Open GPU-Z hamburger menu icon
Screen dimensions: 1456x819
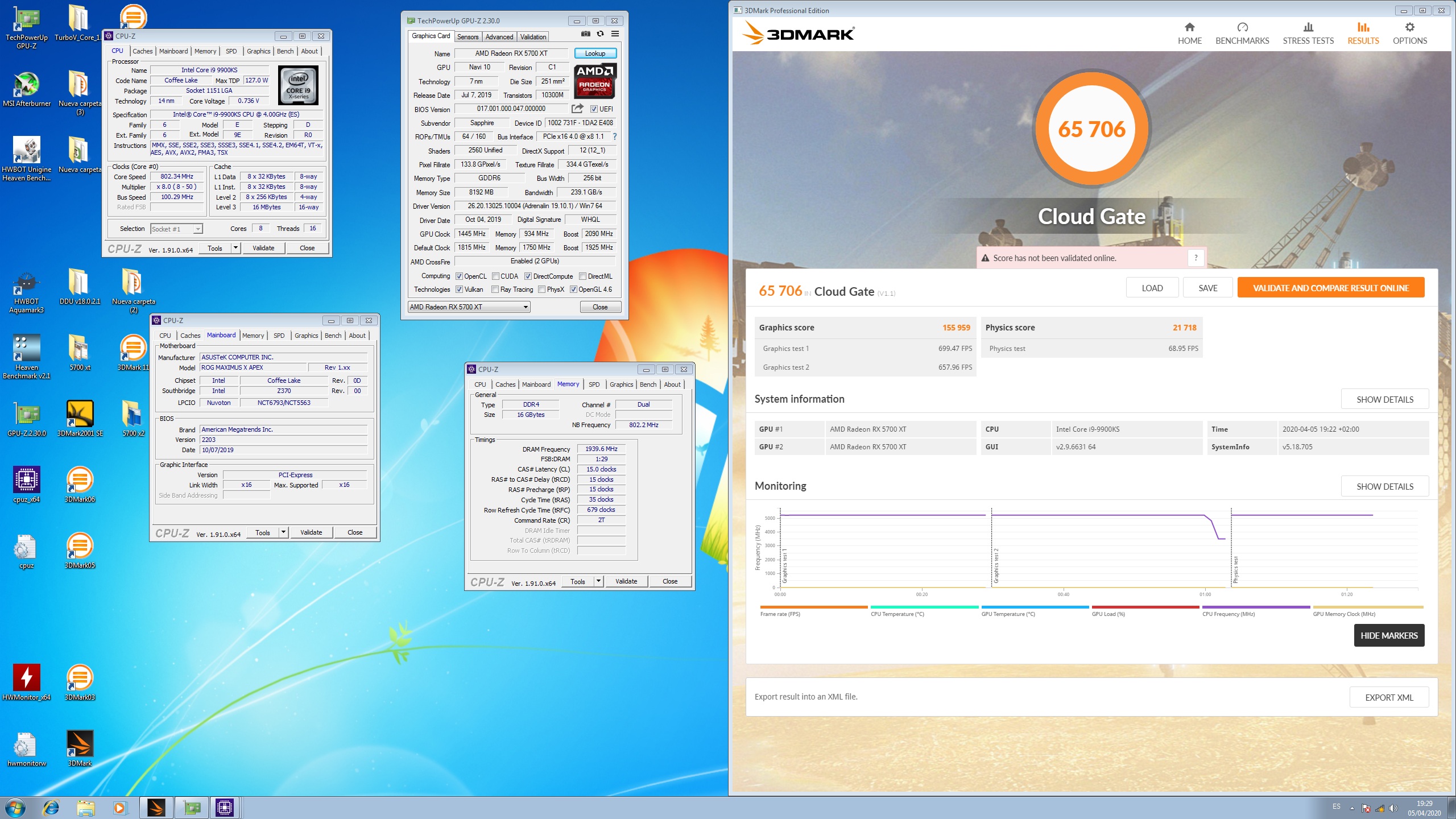[x=615, y=34]
